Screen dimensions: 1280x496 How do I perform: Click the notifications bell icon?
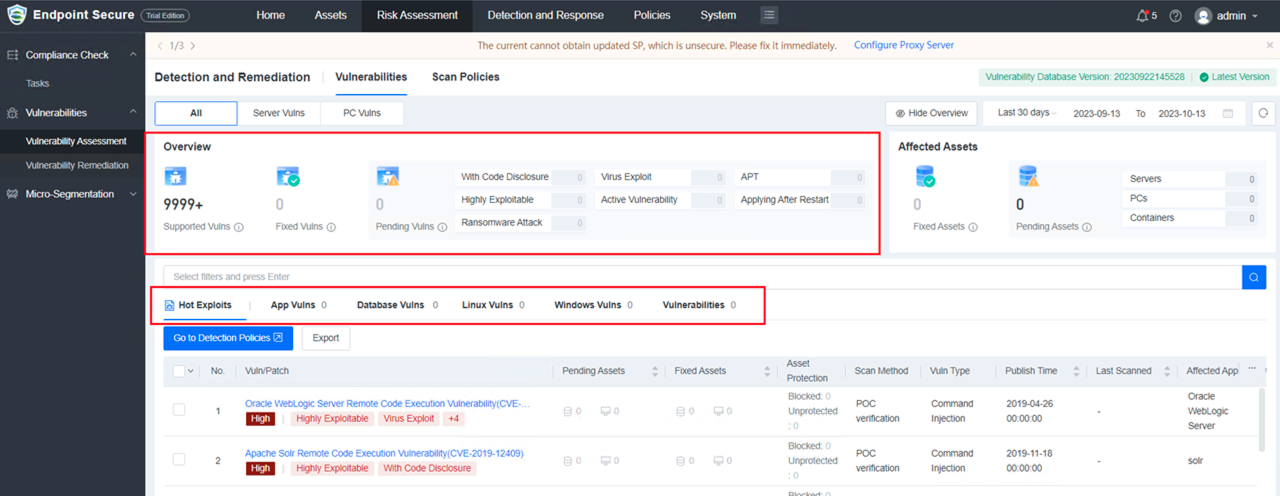coord(1143,16)
